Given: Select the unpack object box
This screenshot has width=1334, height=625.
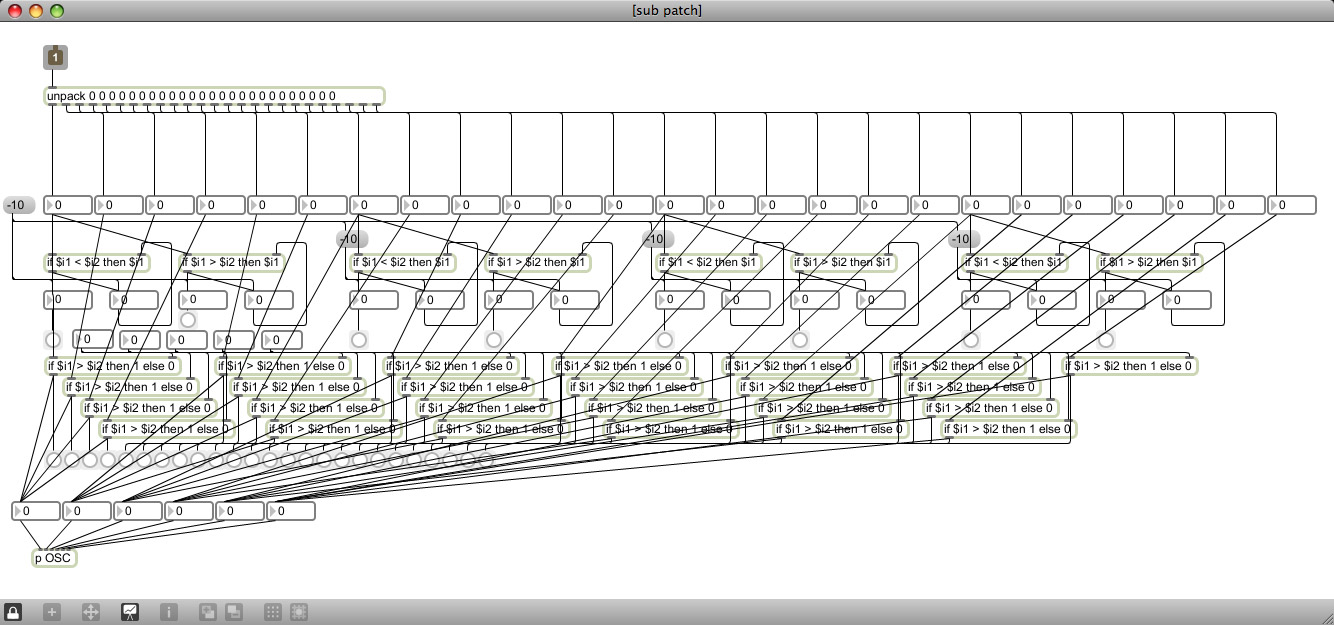Looking at the screenshot, I should pos(214,96).
